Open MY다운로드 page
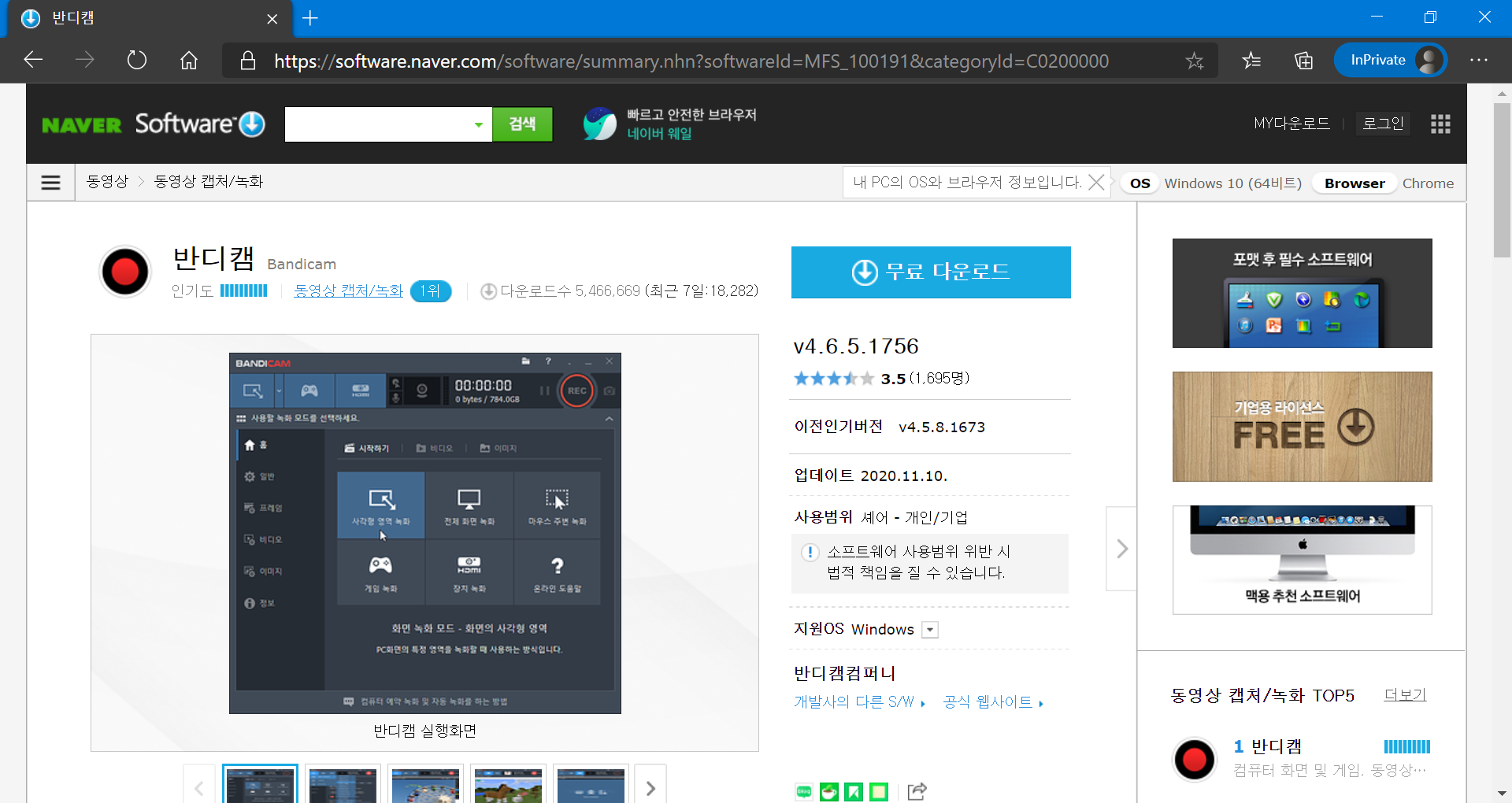 (1291, 124)
